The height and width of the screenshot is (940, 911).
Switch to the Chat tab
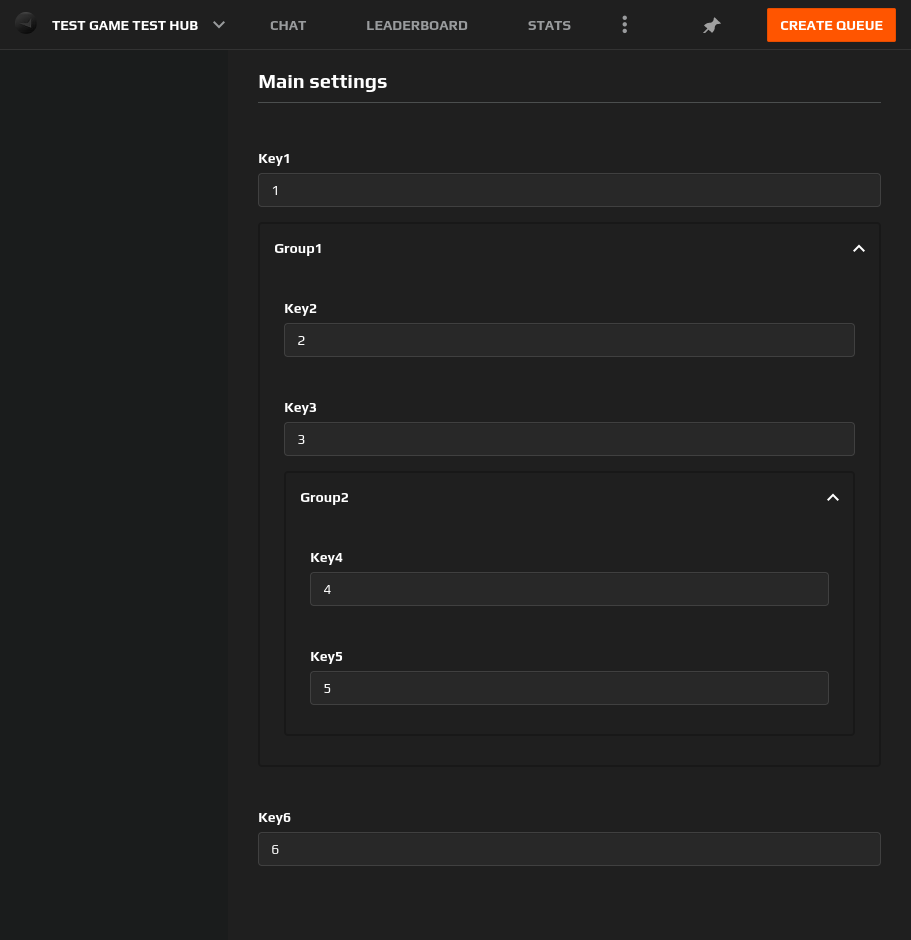(288, 26)
